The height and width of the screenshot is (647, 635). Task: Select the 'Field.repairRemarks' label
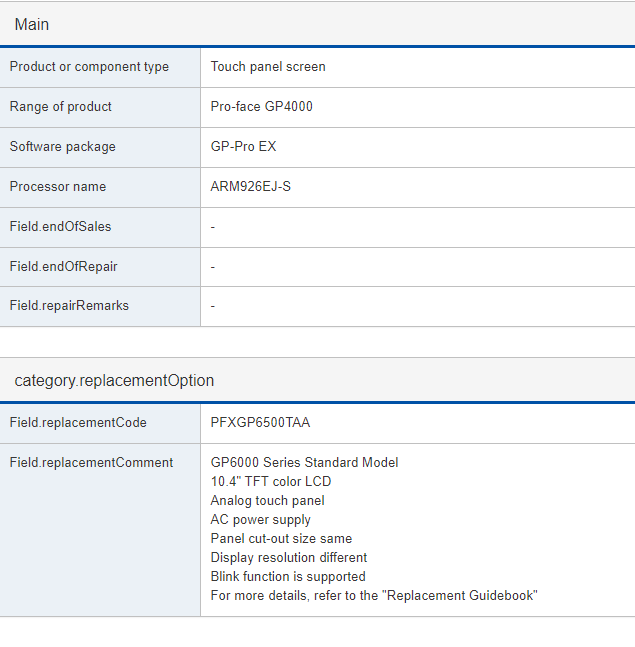(69, 306)
